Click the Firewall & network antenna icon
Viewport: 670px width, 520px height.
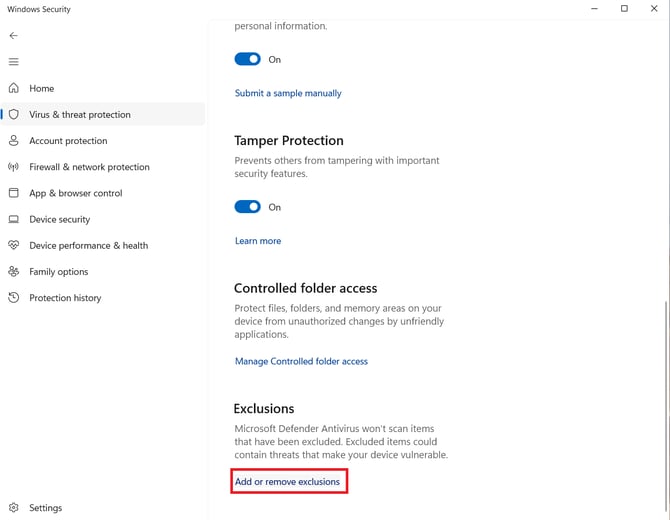[14, 167]
